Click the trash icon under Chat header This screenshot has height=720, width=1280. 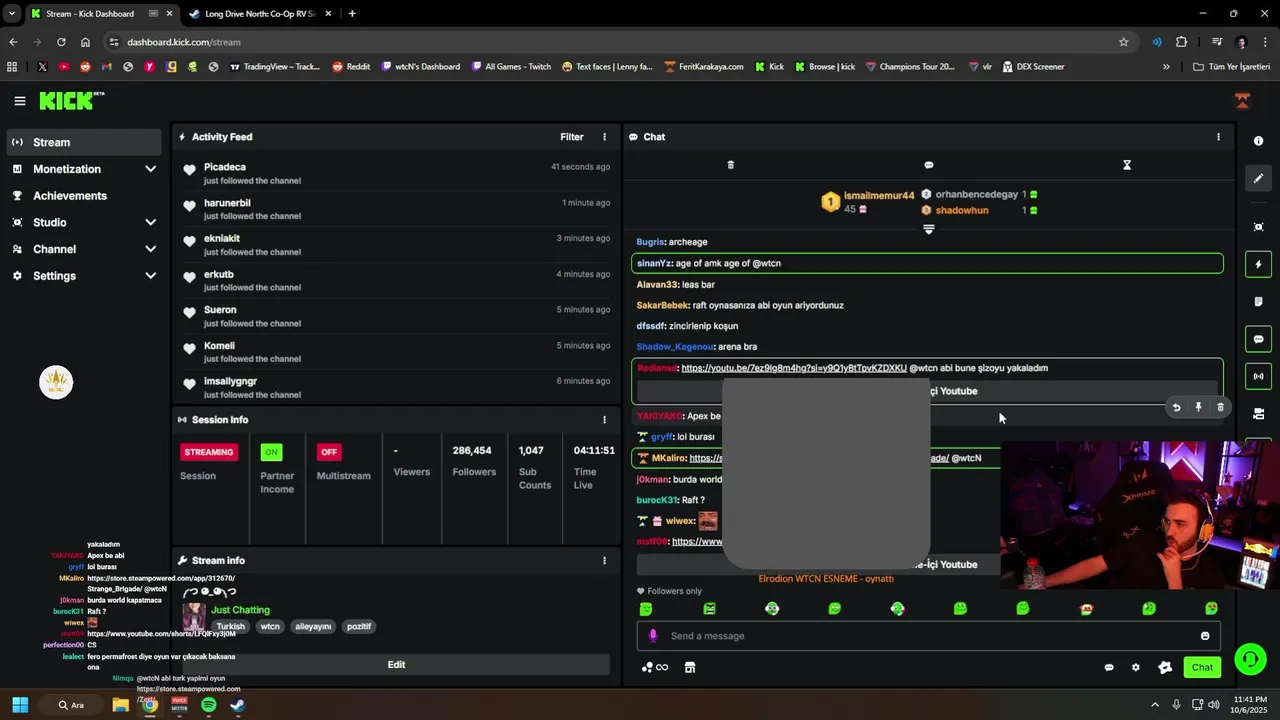point(730,165)
